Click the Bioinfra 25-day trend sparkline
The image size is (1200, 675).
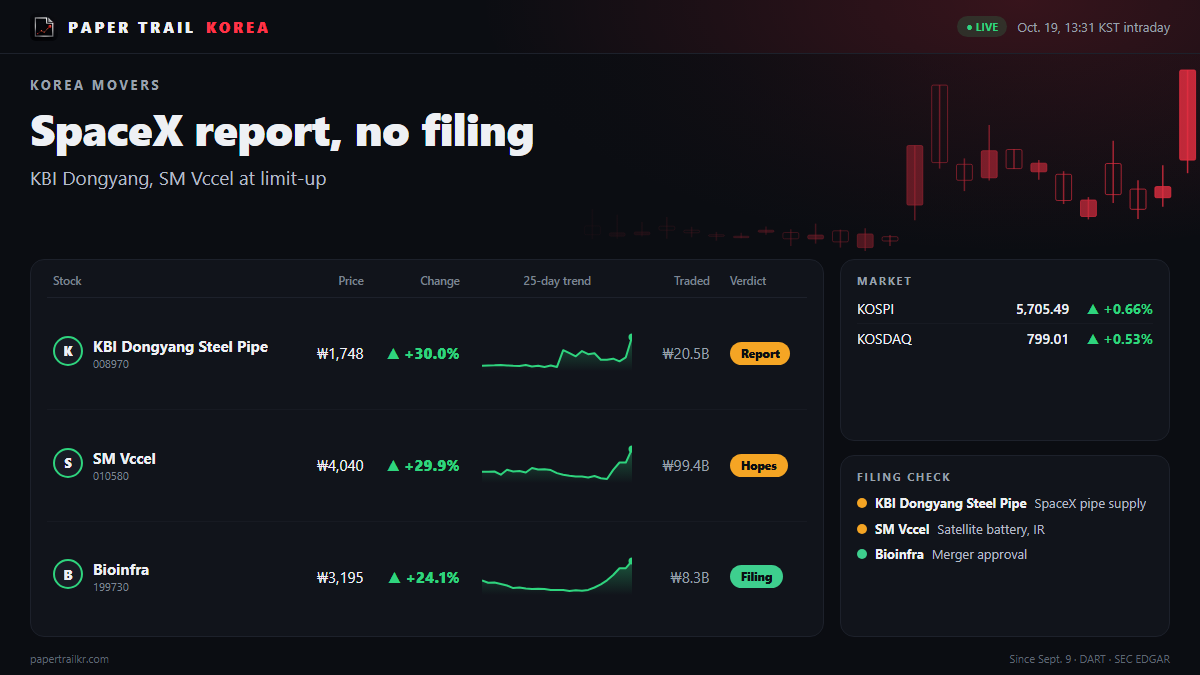click(x=557, y=576)
